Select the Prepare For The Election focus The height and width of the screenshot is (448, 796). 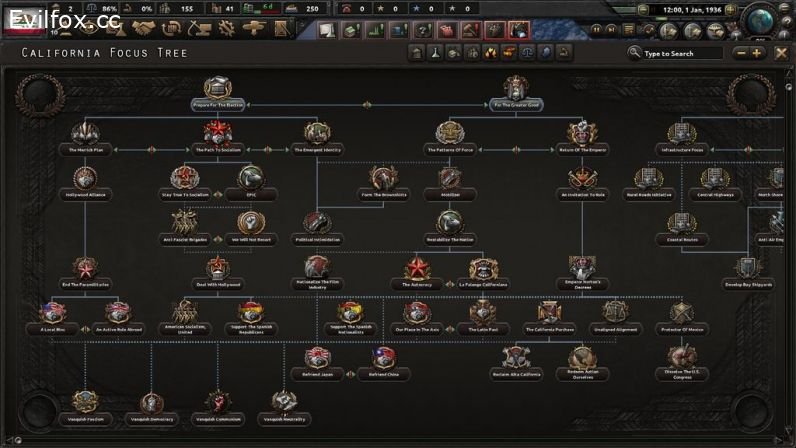point(218,90)
